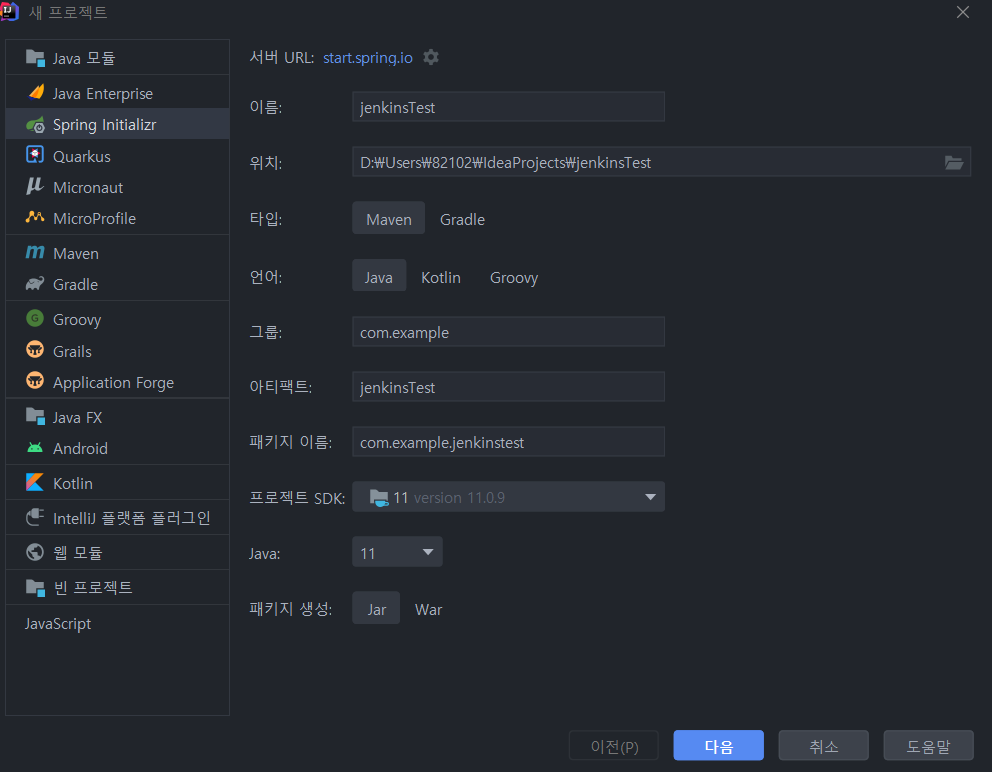Image resolution: width=992 pixels, height=772 pixels.
Task: Choose Java as the language
Action: tap(378, 277)
